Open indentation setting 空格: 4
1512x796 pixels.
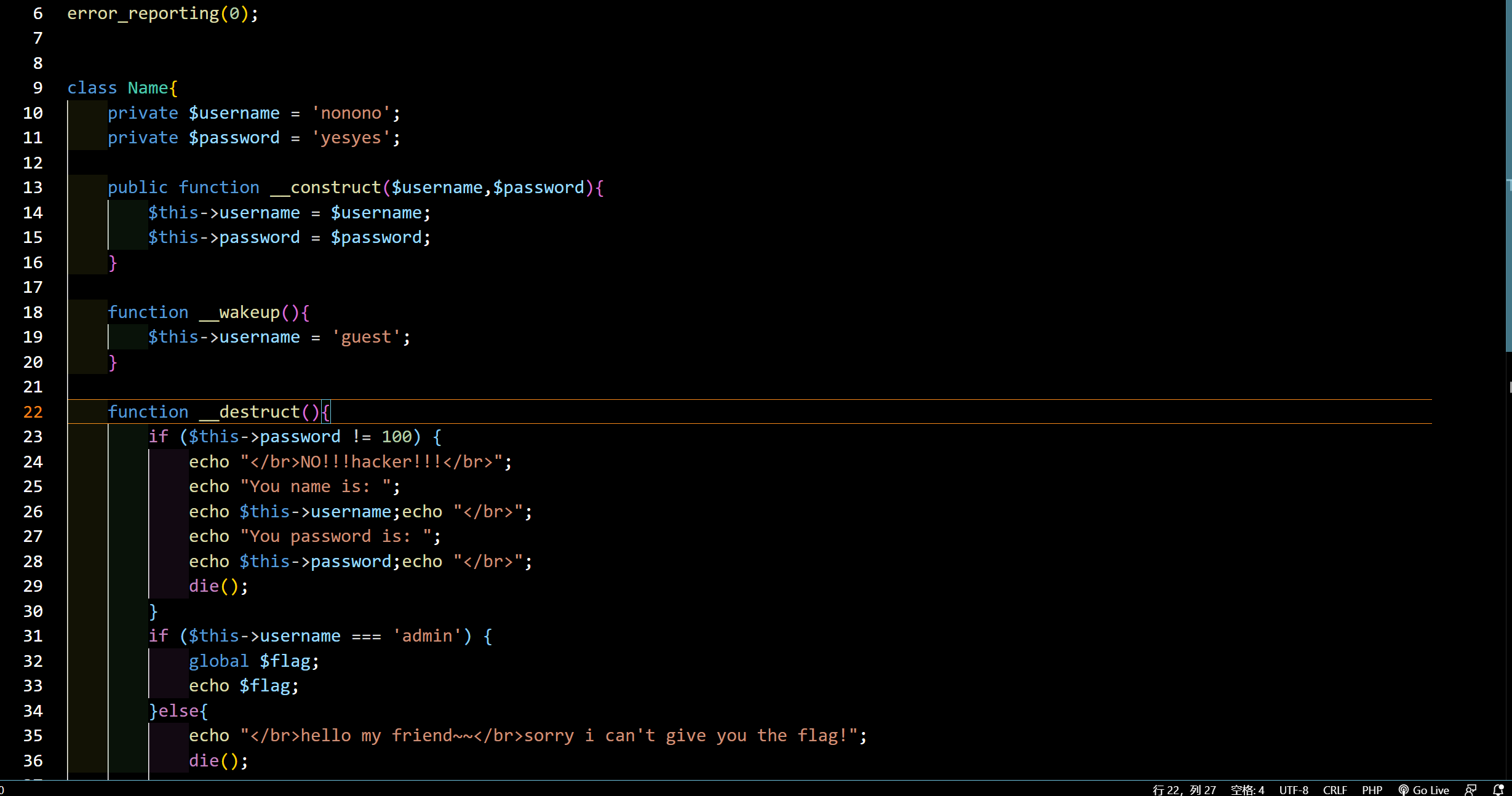[1247, 790]
